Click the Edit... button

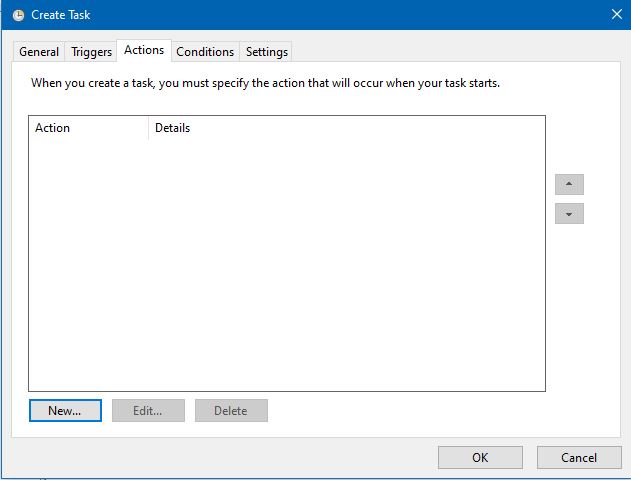click(148, 410)
